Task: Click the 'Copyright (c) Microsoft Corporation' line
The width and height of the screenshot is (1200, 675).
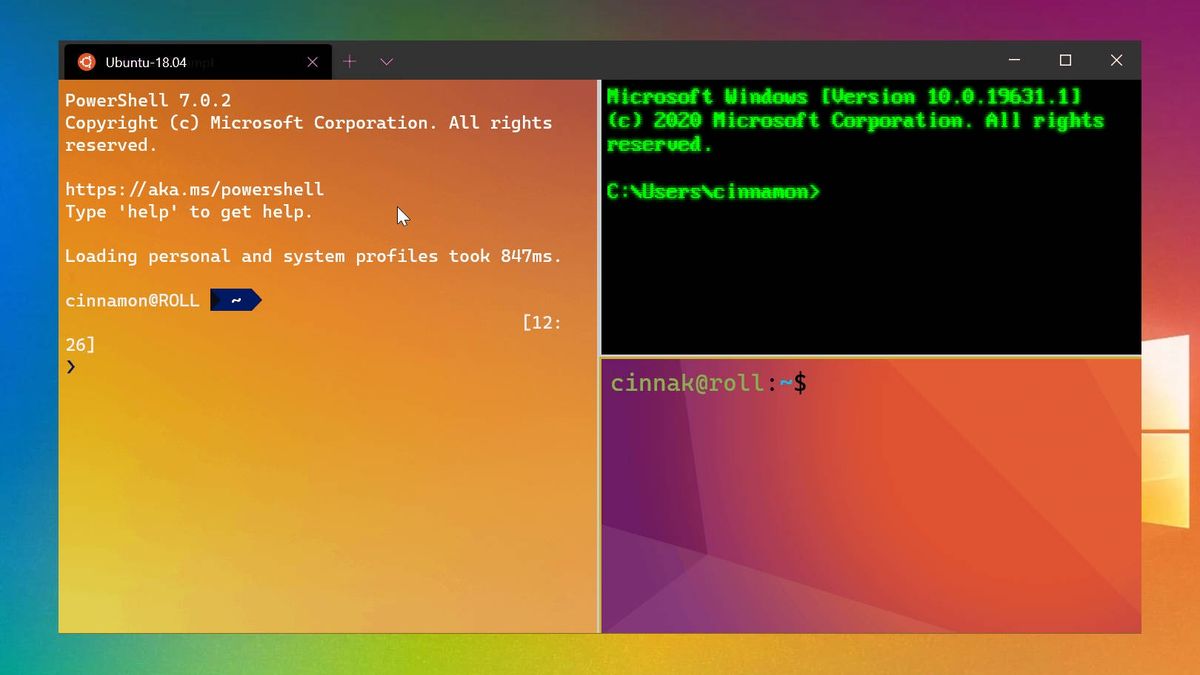Action: pyautogui.click(x=308, y=134)
